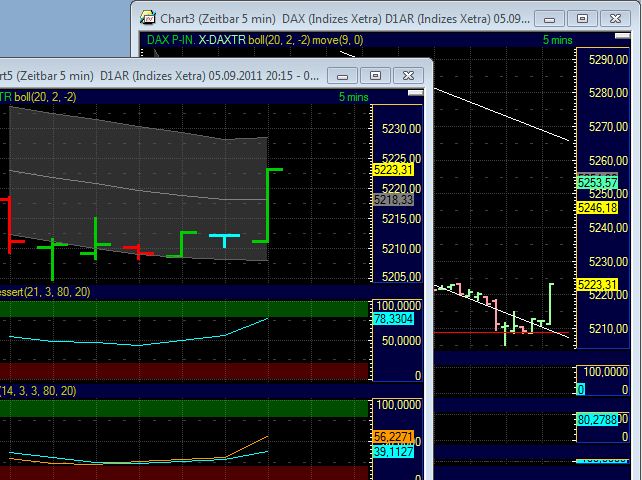Click the tall green last bar in Chart5
The image size is (642, 480).
coord(268,205)
